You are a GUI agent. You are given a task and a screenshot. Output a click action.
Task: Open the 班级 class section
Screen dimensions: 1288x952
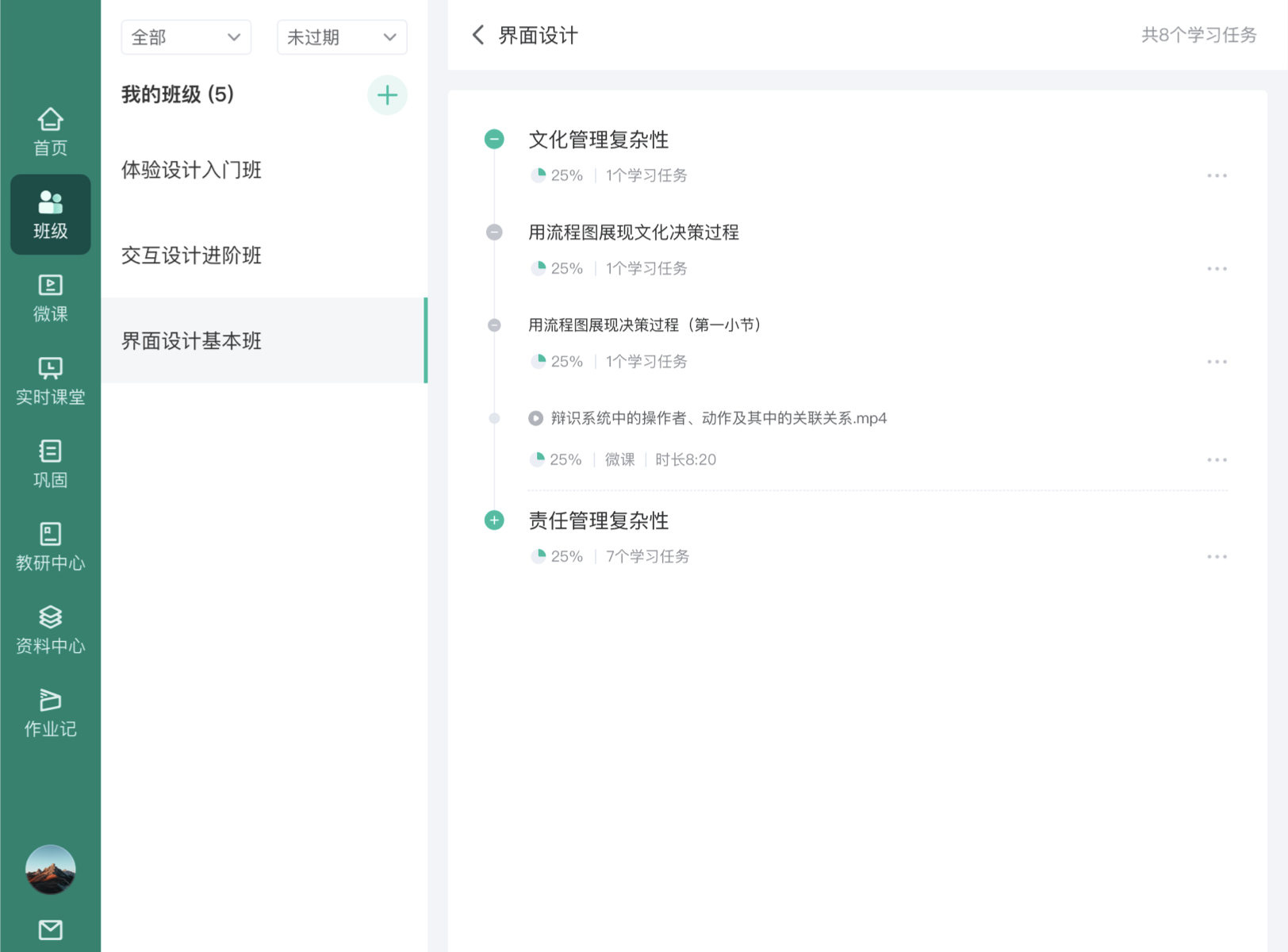tap(50, 214)
